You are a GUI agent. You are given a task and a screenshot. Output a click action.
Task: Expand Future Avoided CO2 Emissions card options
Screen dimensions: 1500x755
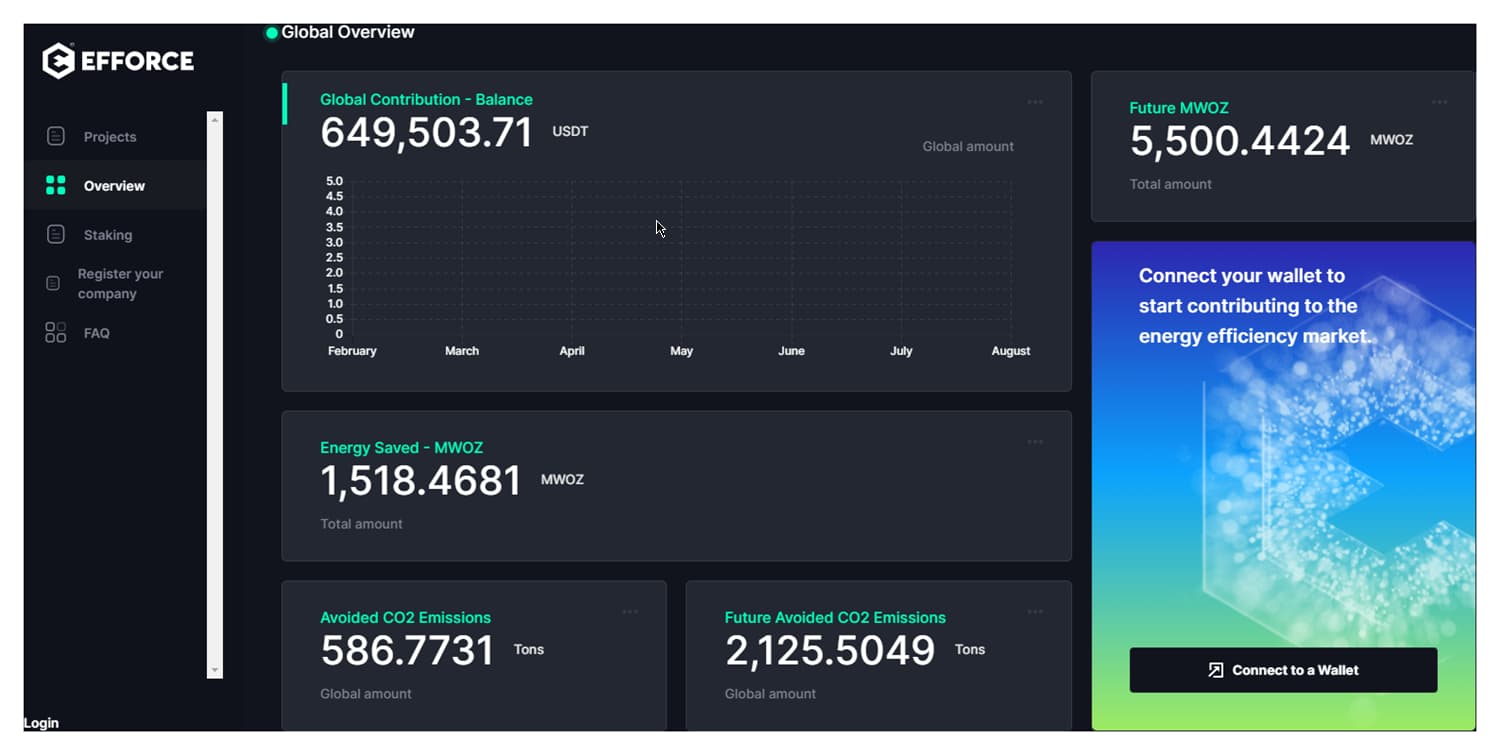1035,612
